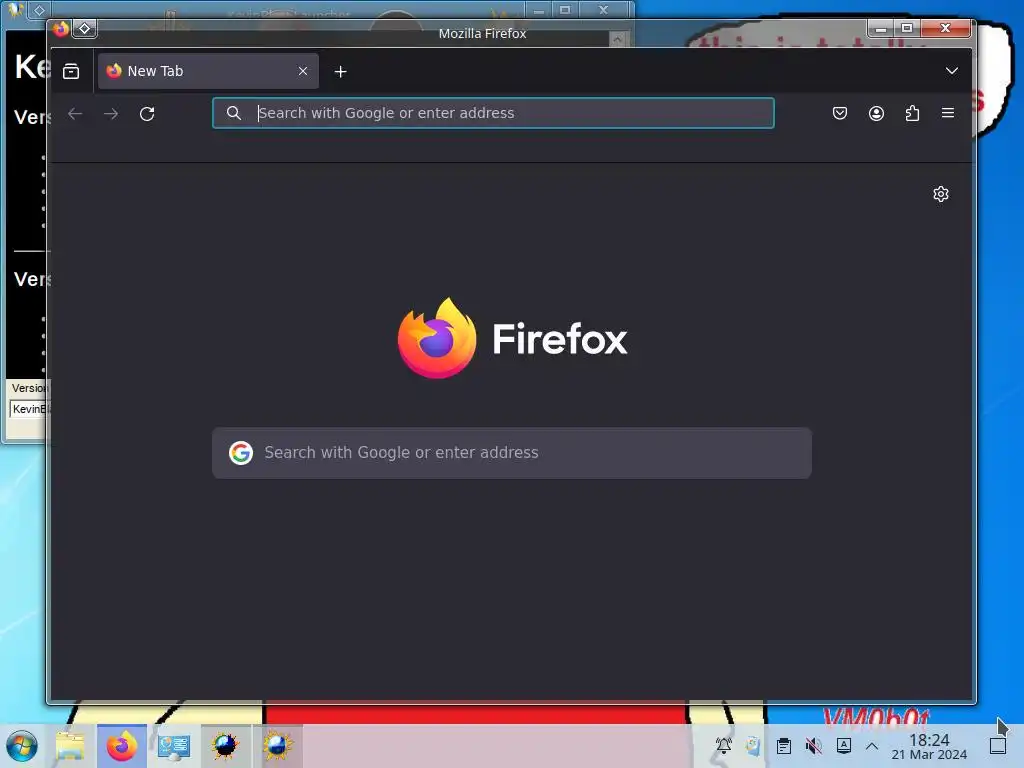Open the Firefox hamburger application menu

pyautogui.click(x=948, y=113)
